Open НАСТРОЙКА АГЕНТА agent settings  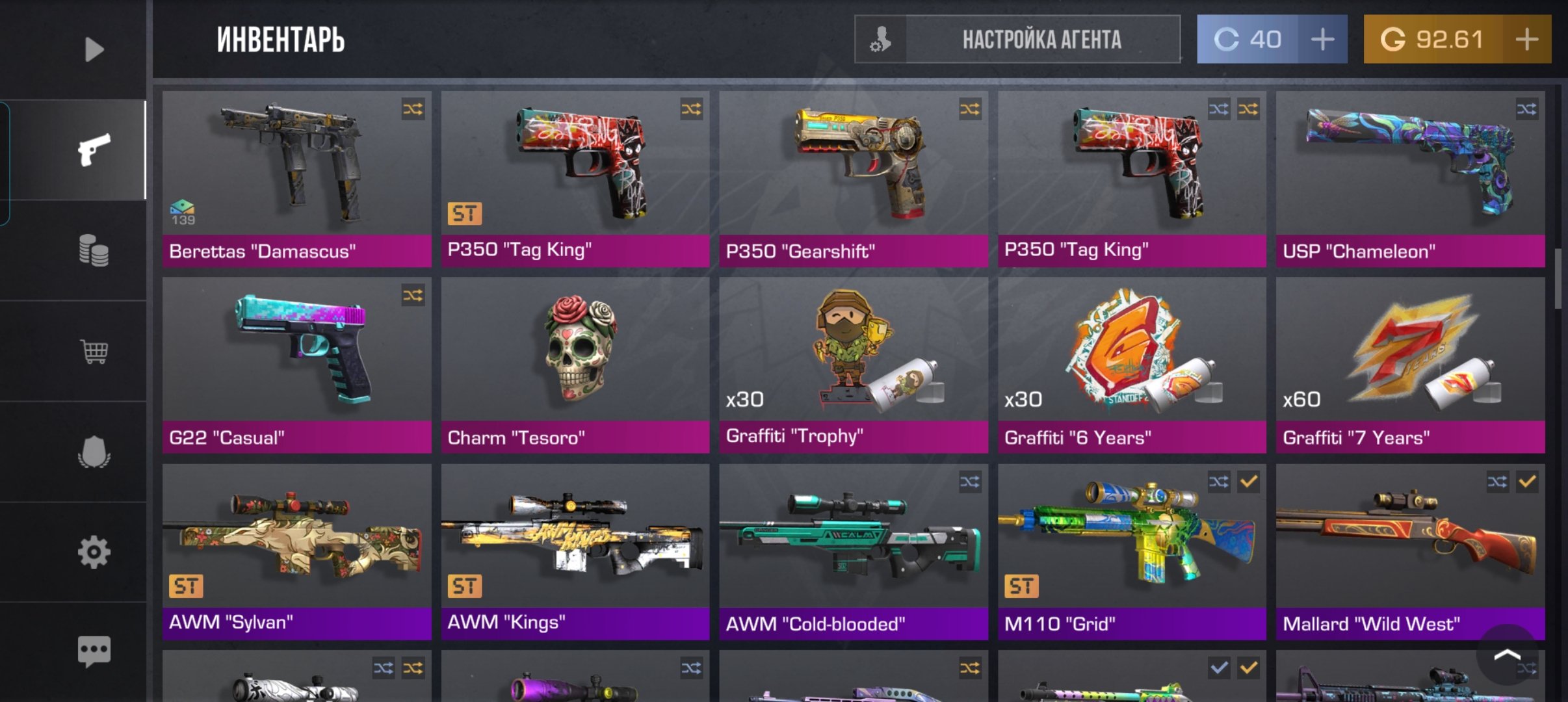coord(1043,39)
